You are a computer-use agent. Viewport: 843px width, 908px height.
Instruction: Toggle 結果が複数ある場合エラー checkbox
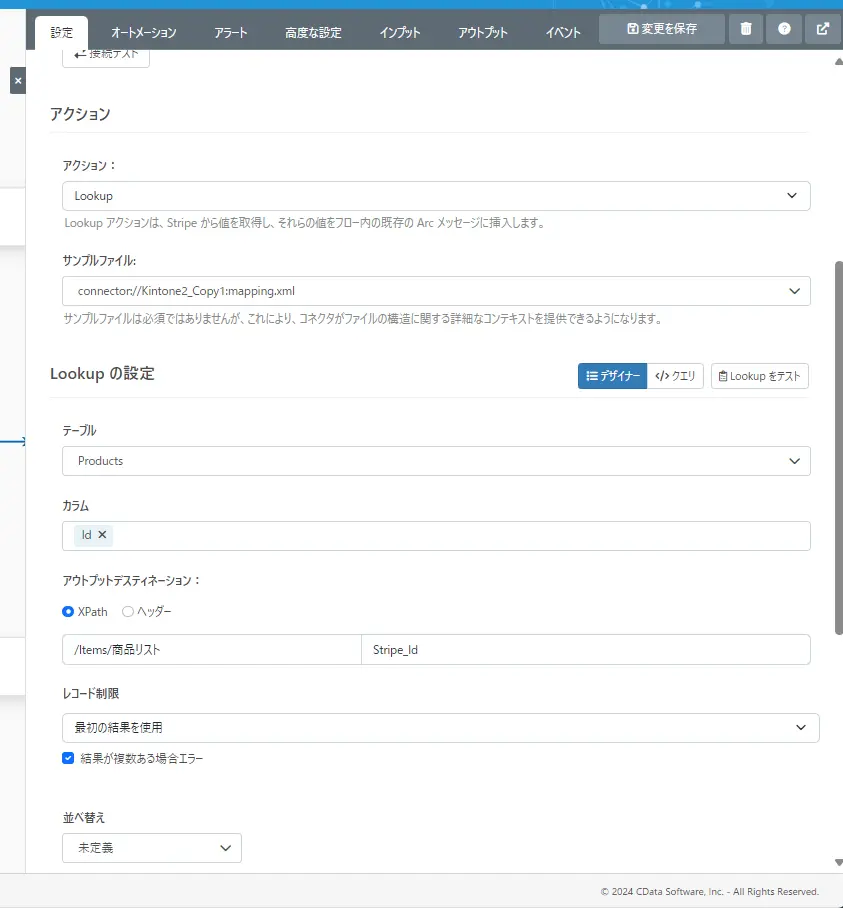tap(68, 758)
